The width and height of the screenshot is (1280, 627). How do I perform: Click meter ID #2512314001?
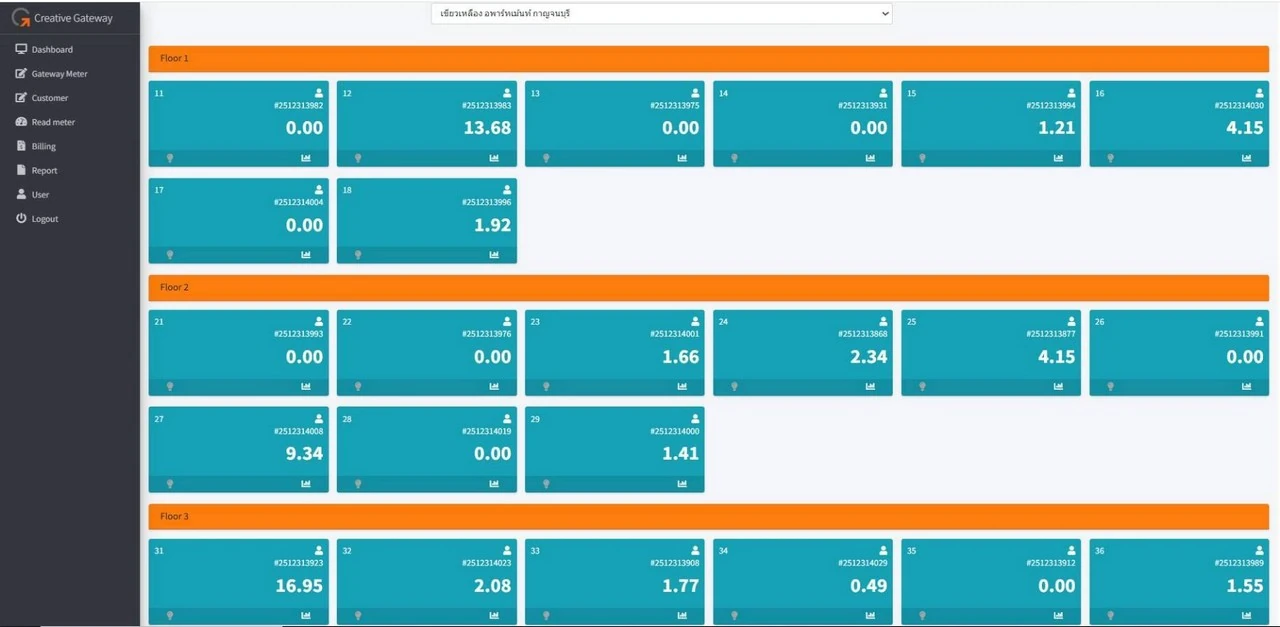pos(675,334)
